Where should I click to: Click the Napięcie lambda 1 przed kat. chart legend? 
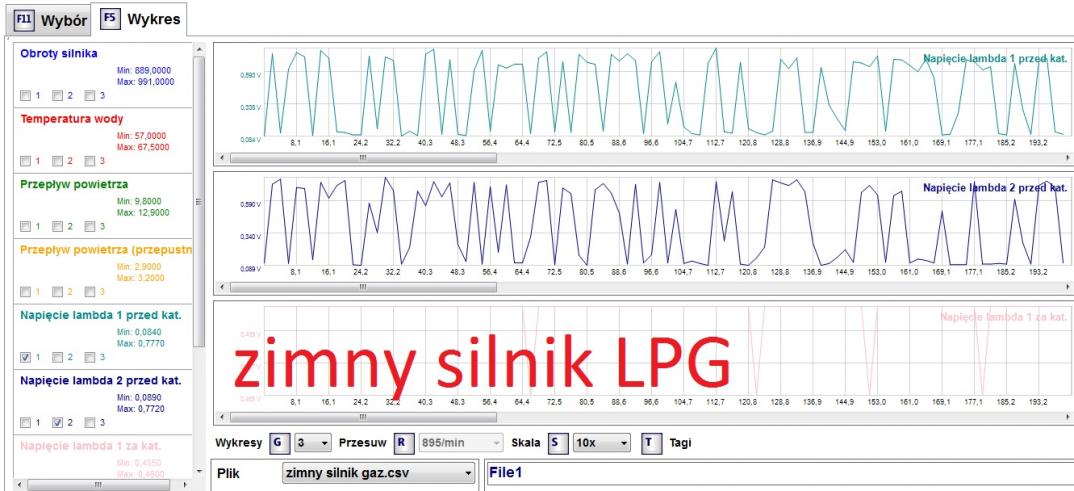click(x=995, y=59)
